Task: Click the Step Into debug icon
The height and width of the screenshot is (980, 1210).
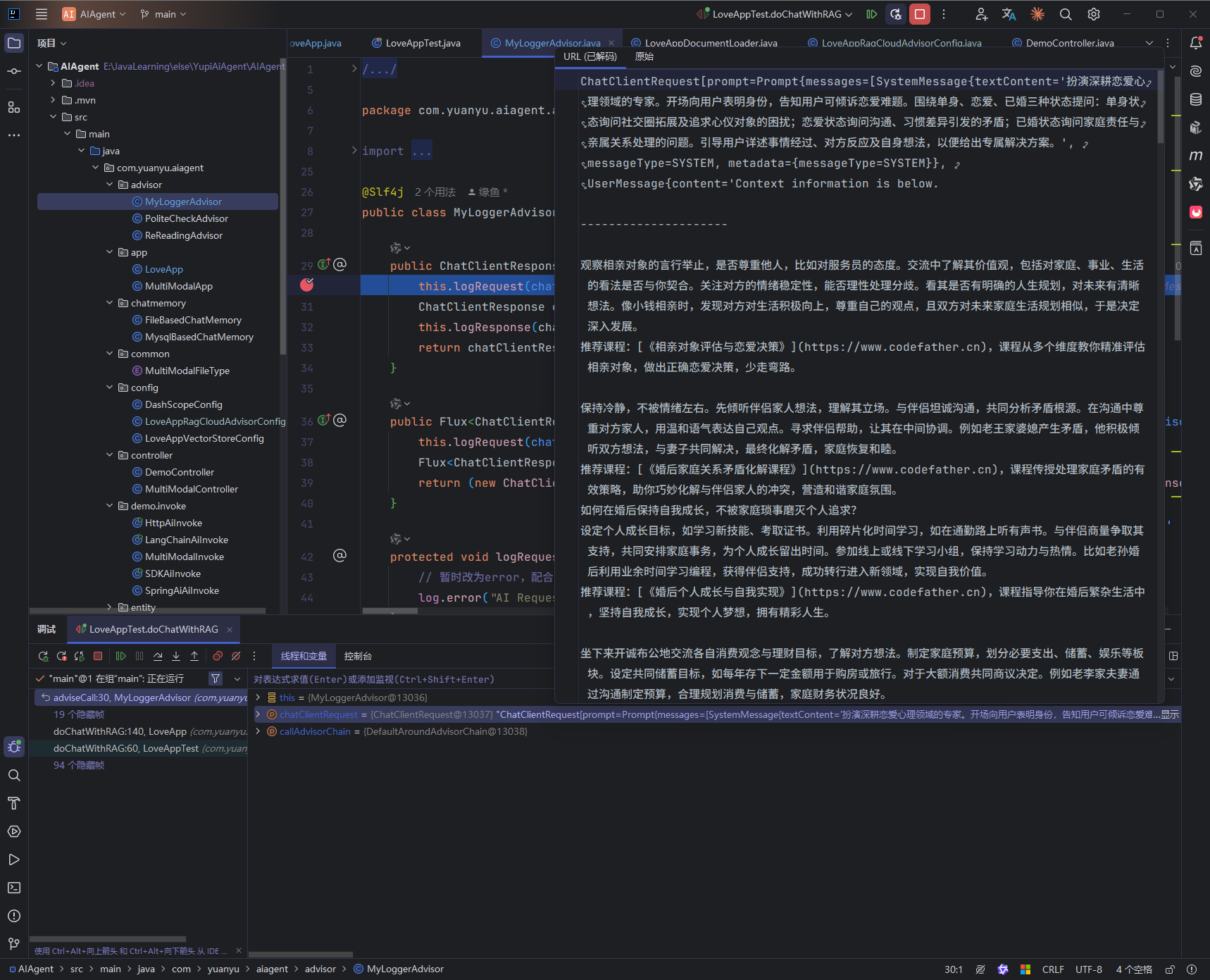Action: (176, 656)
